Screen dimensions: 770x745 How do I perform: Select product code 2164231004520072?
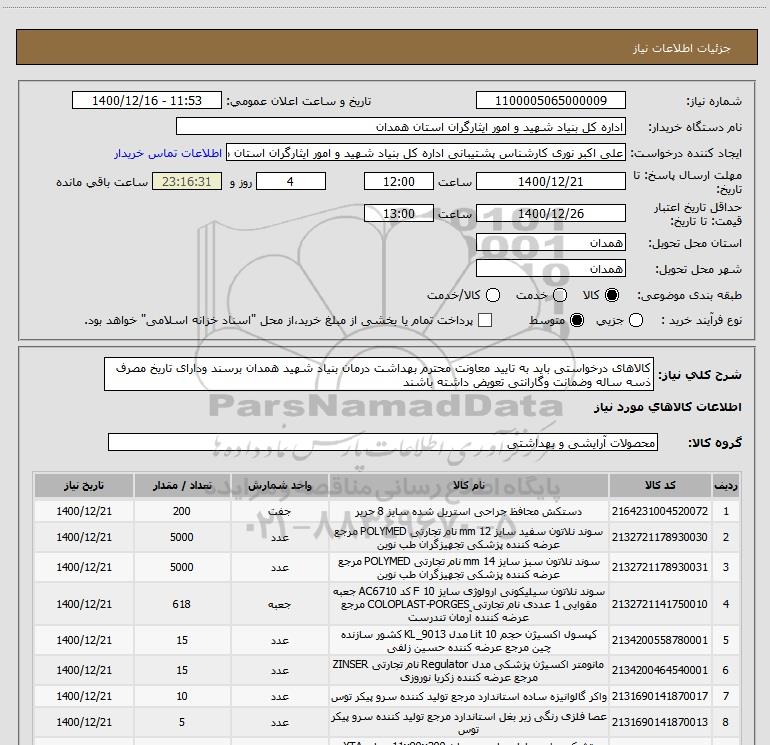pyautogui.click(x=660, y=511)
